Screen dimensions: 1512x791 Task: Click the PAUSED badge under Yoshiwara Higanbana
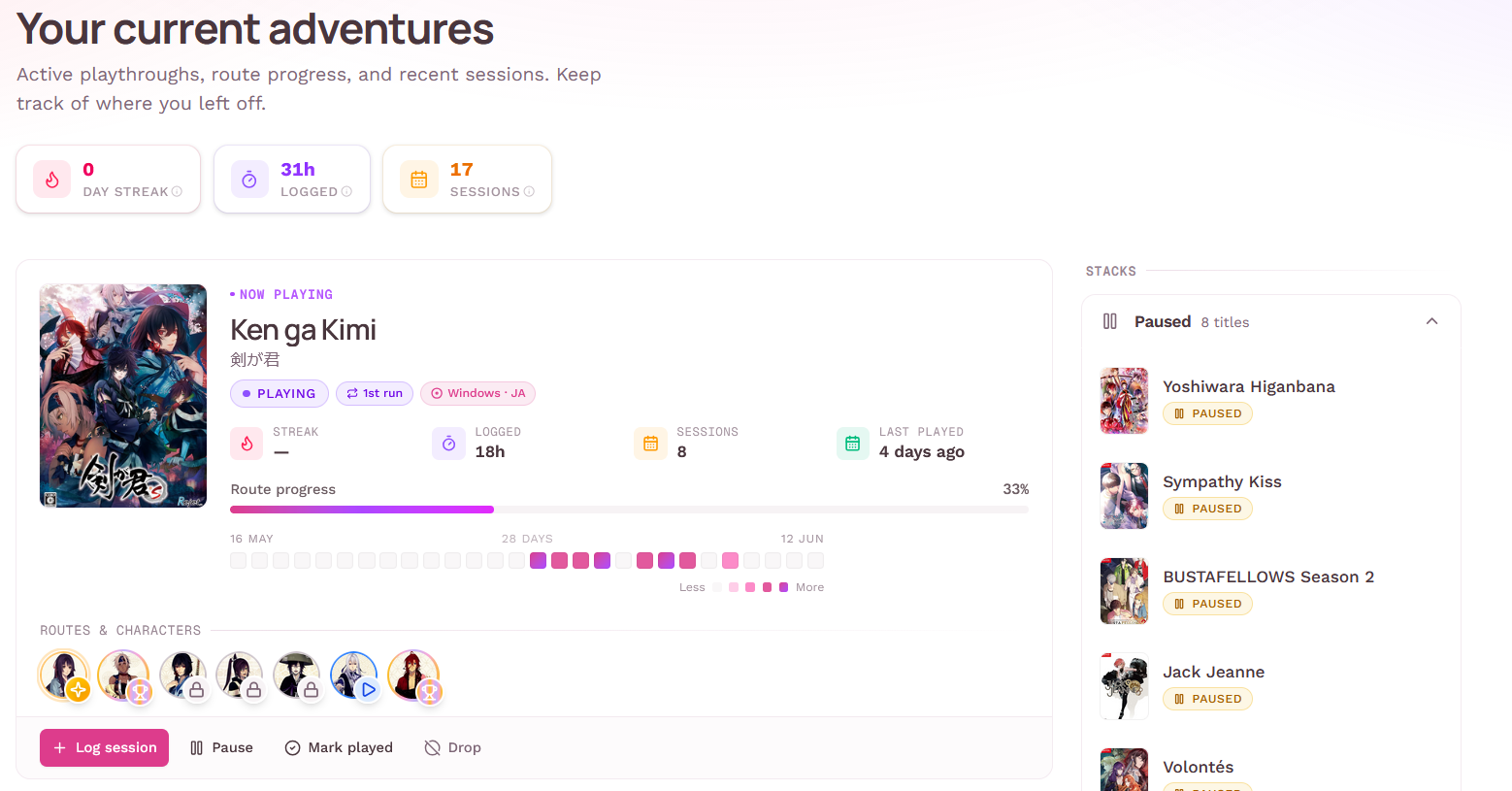[x=1208, y=413]
